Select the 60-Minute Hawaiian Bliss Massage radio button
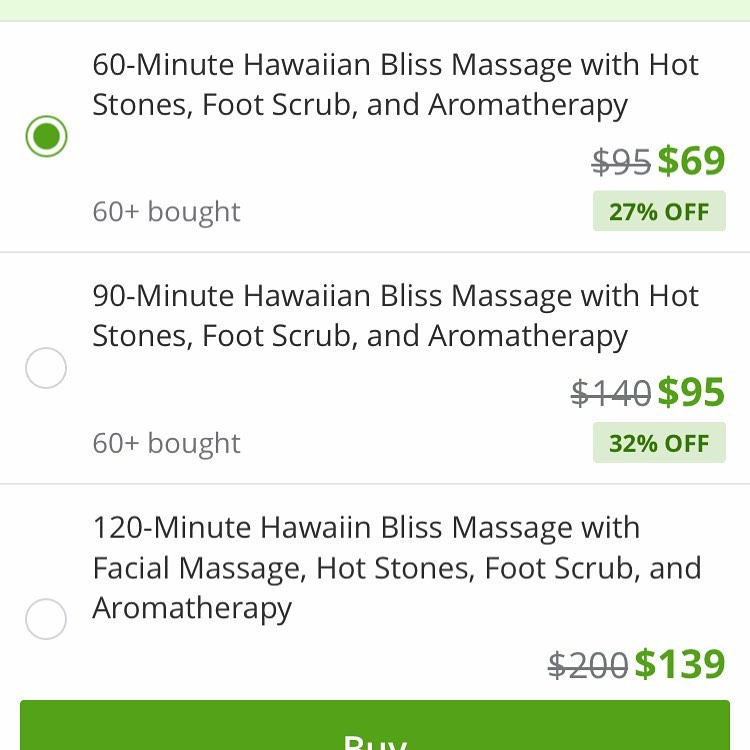750x750 pixels. pyautogui.click(x=46, y=137)
